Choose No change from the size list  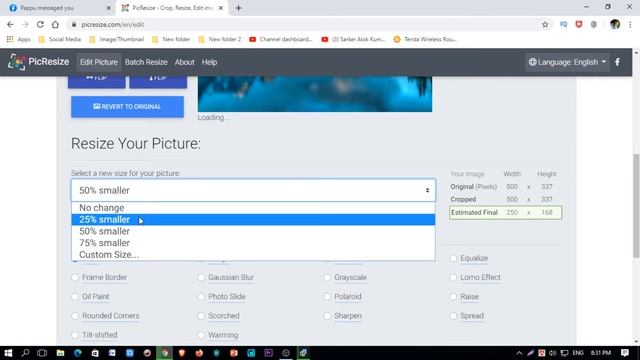click(x=253, y=208)
